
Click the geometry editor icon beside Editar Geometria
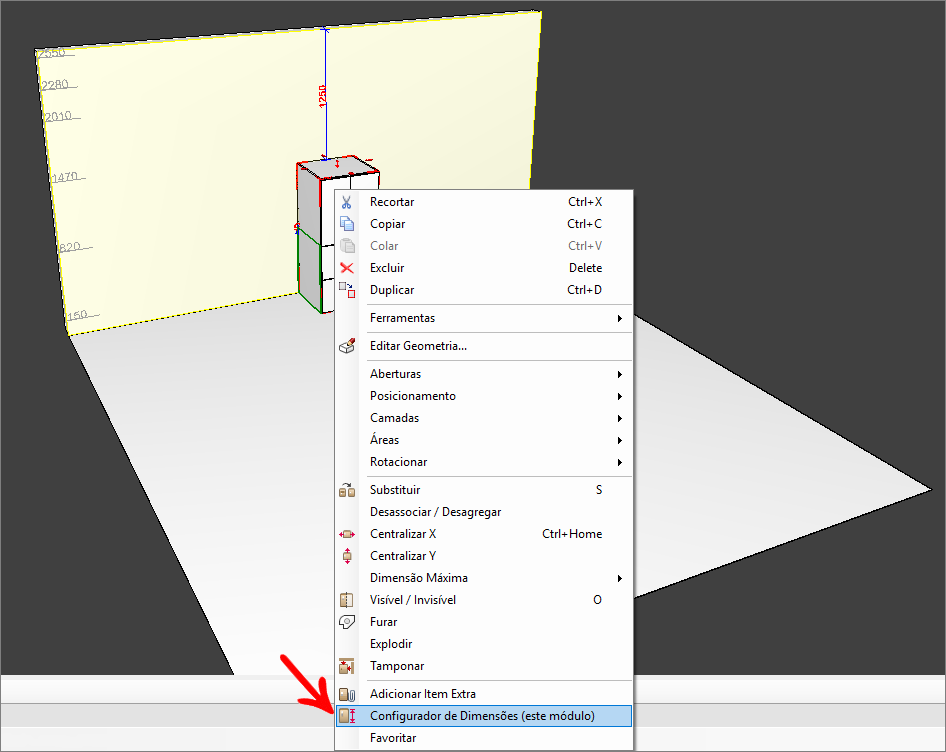[x=347, y=346]
